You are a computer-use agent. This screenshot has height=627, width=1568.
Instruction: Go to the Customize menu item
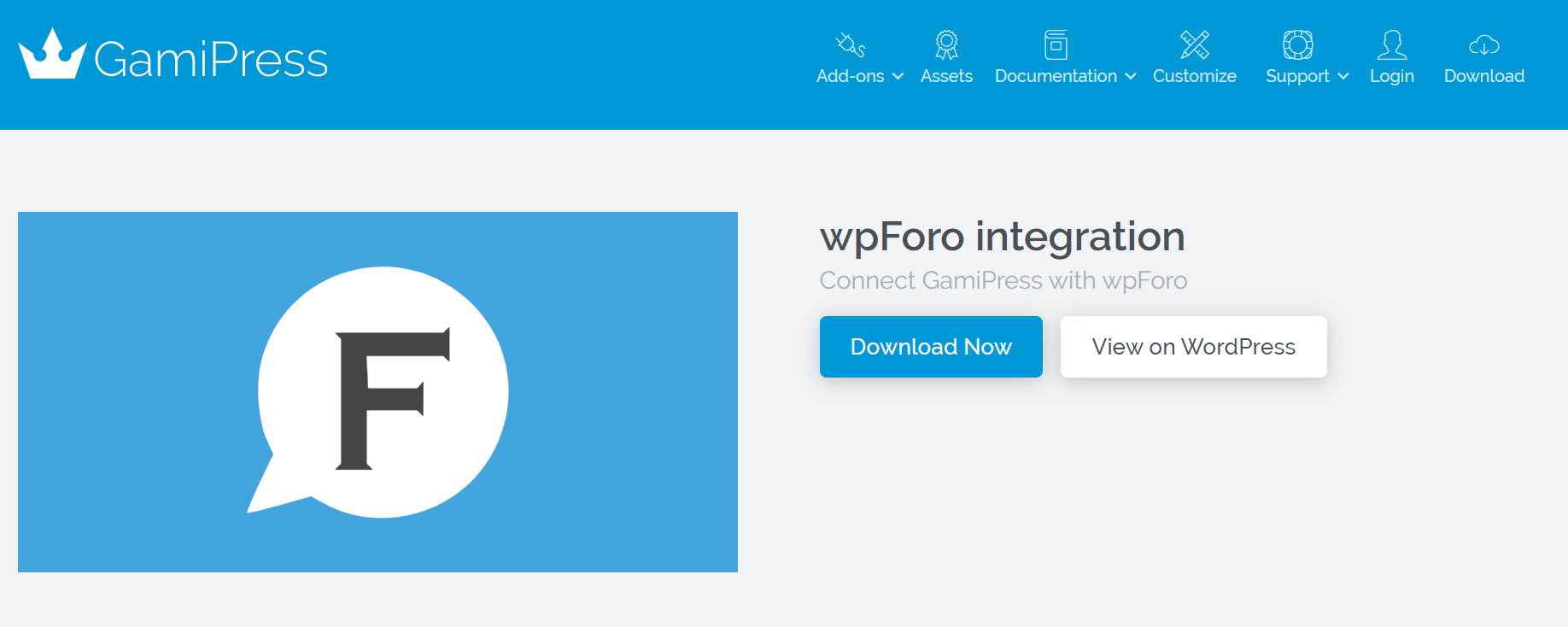pyautogui.click(x=1195, y=76)
